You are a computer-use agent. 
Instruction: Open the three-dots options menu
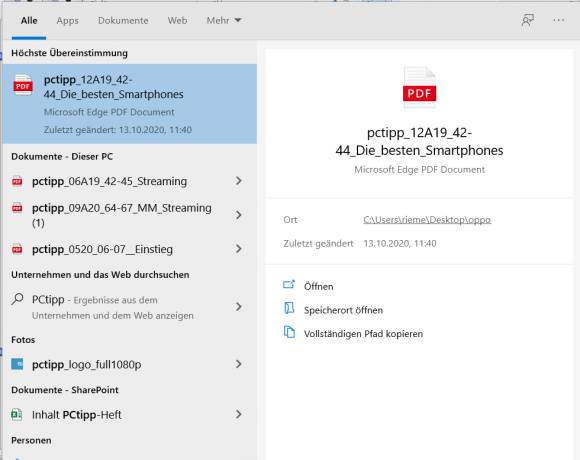(559, 20)
